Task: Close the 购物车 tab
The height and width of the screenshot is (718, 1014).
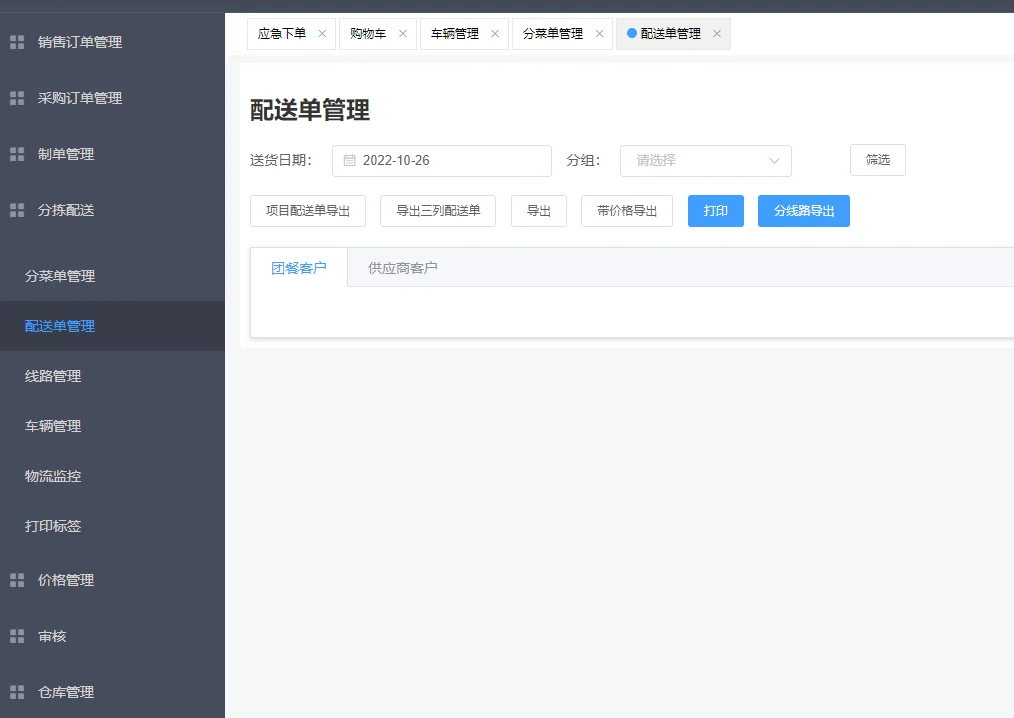Action: tap(403, 33)
